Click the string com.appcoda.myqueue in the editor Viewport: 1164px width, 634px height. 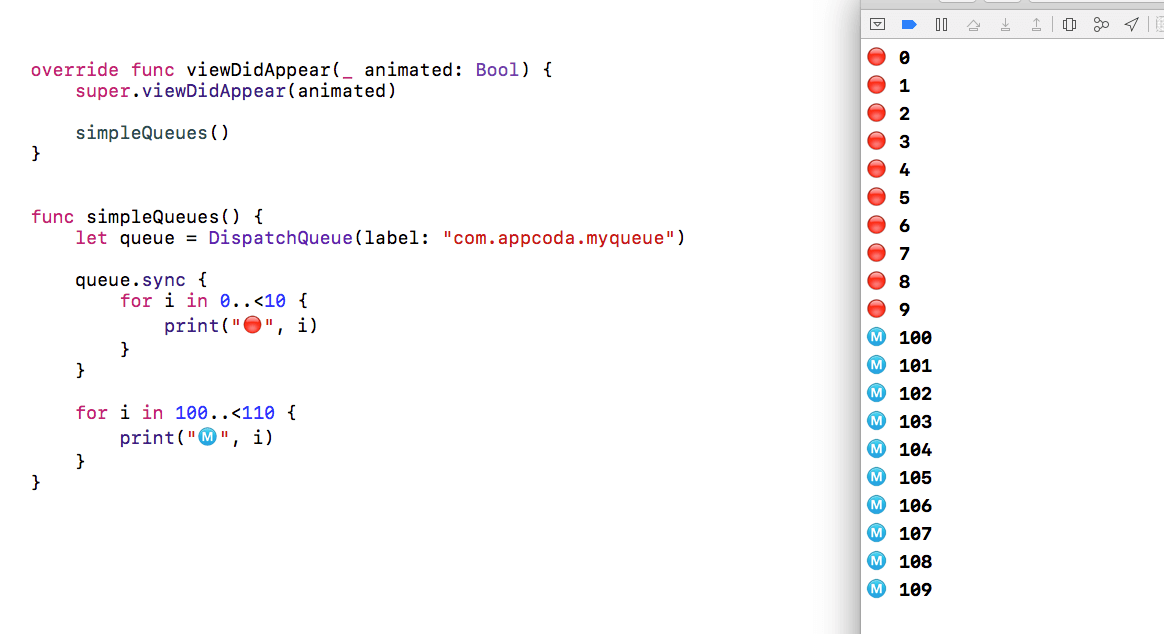[559, 238]
